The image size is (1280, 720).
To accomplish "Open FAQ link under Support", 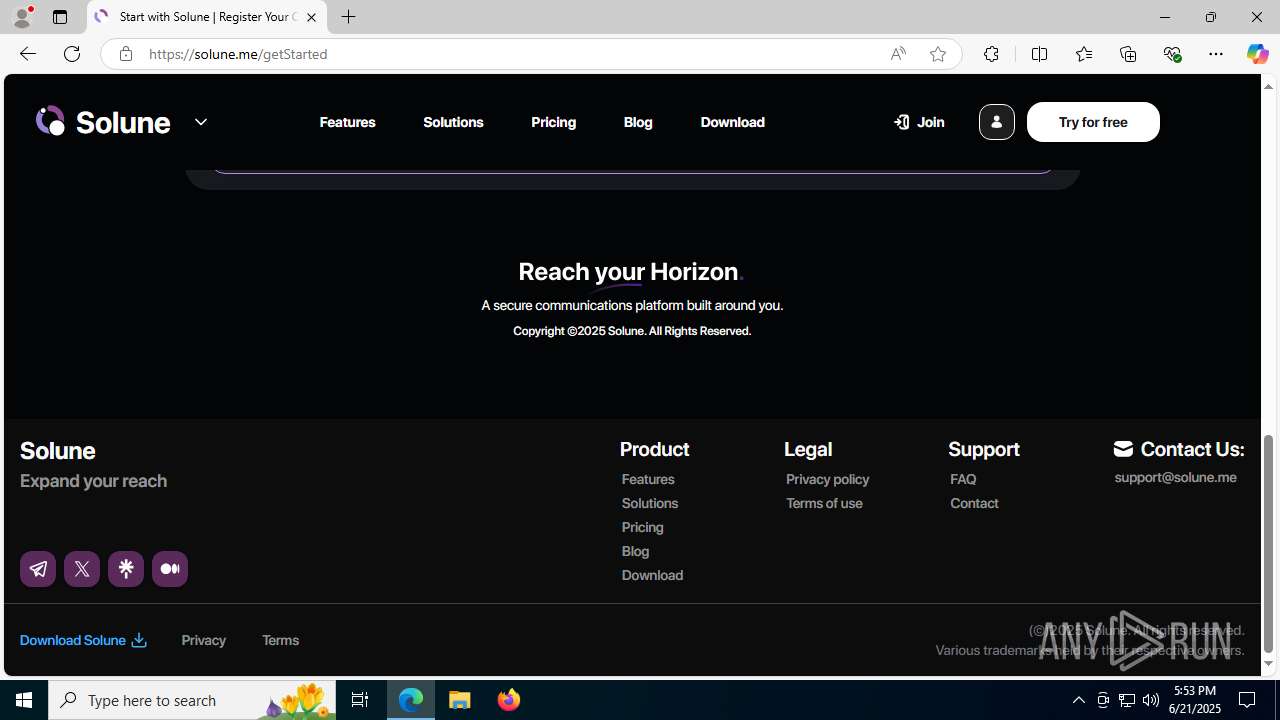I will click(964, 479).
